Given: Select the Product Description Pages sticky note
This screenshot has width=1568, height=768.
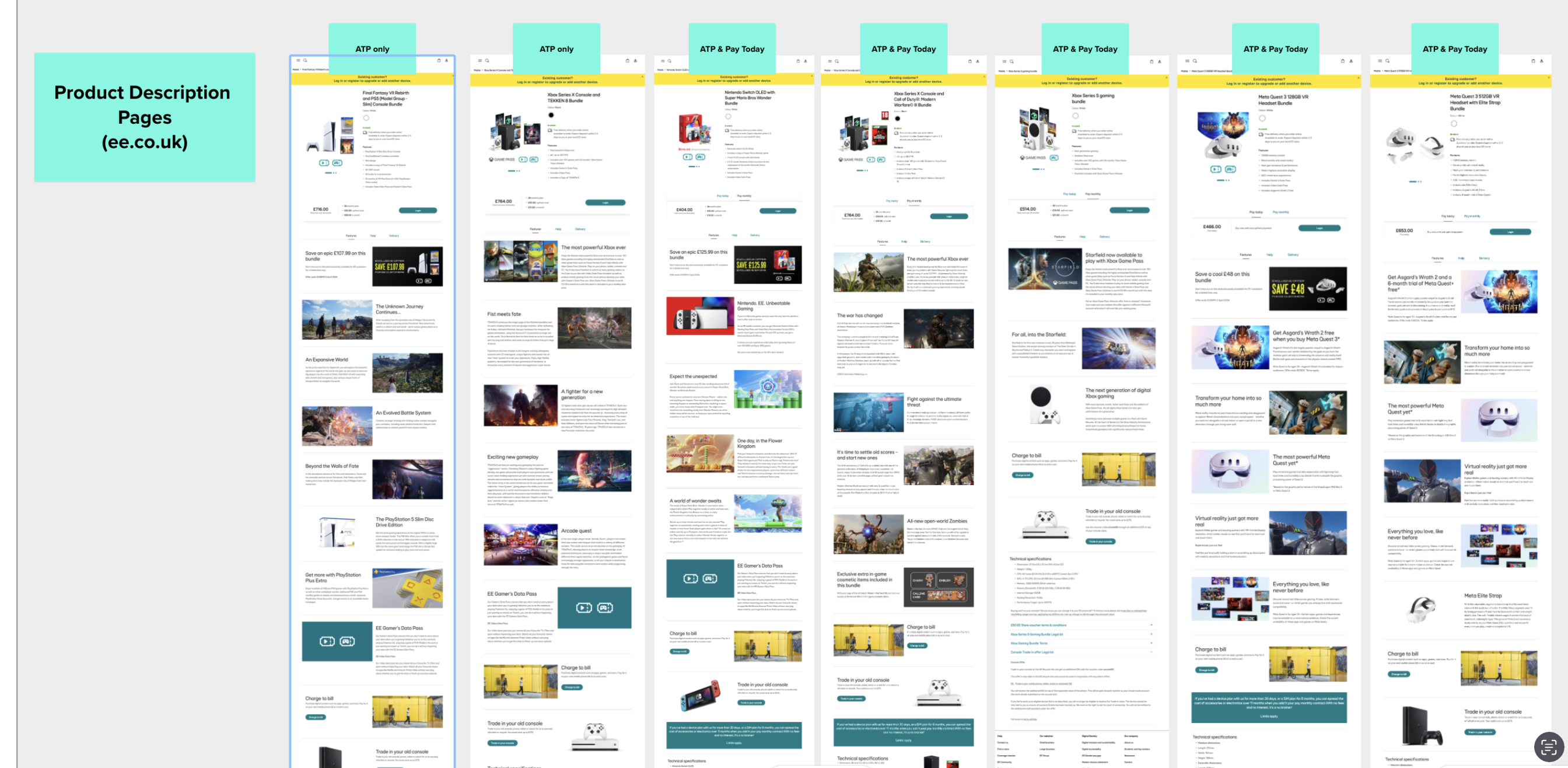Looking at the screenshot, I should point(144,117).
